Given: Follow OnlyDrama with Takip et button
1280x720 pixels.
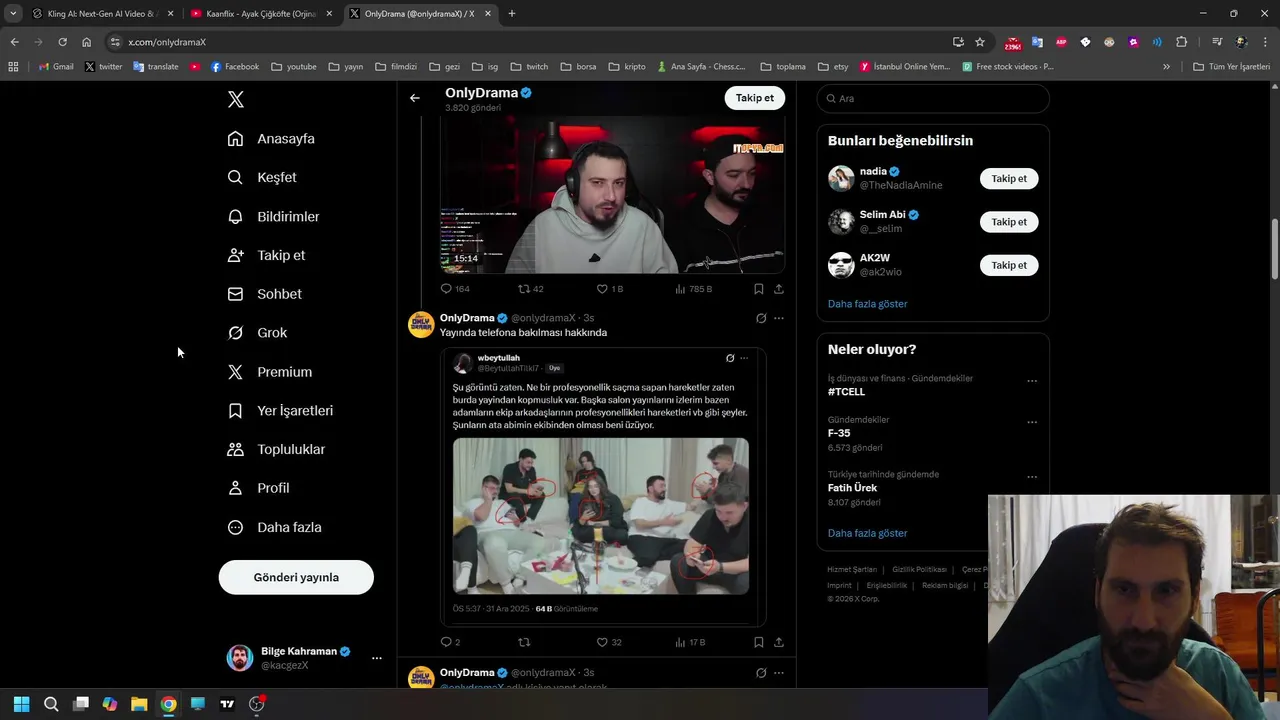Looking at the screenshot, I should pyautogui.click(x=755, y=98).
